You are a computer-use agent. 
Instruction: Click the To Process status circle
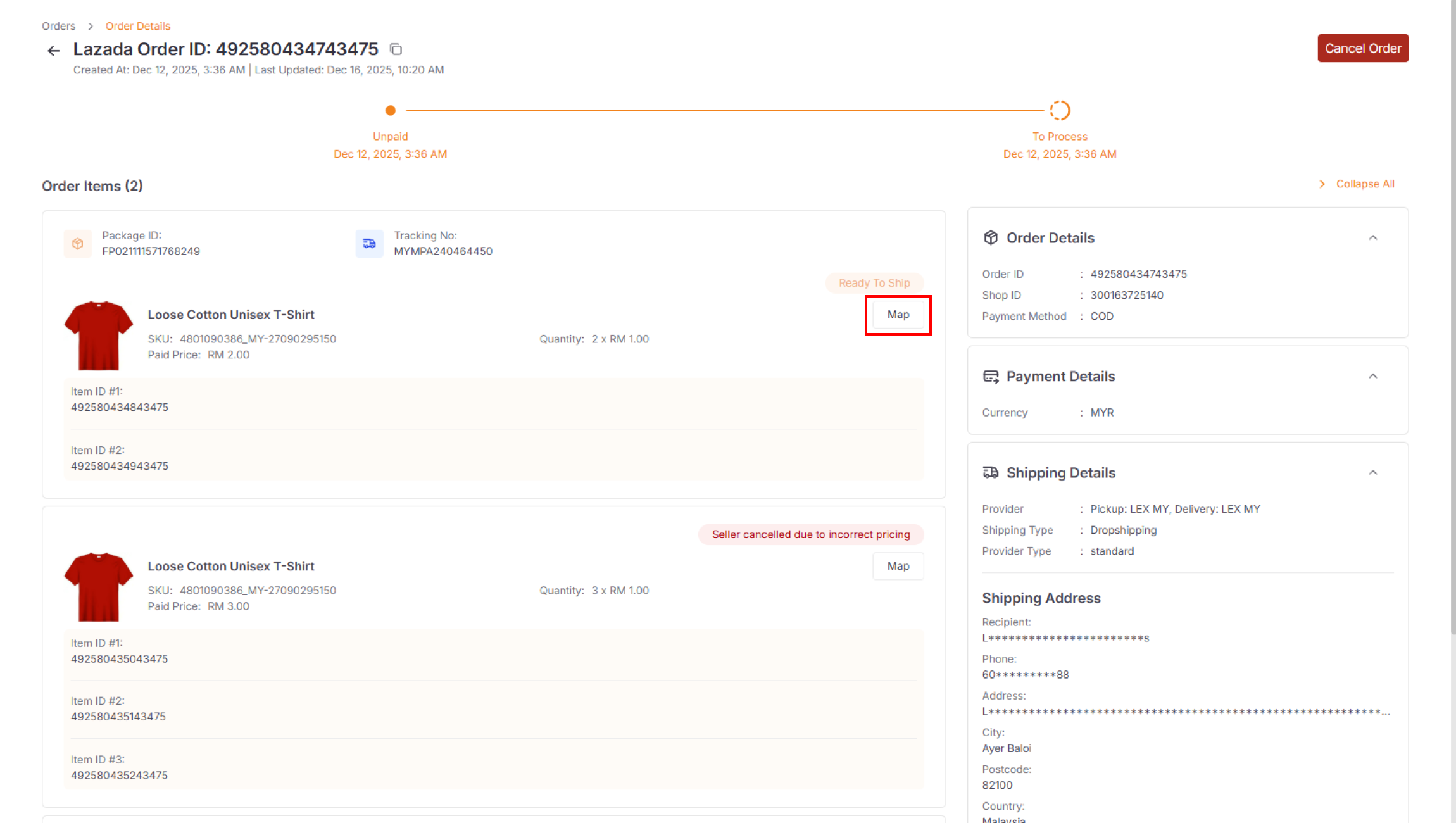tap(1060, 111)
